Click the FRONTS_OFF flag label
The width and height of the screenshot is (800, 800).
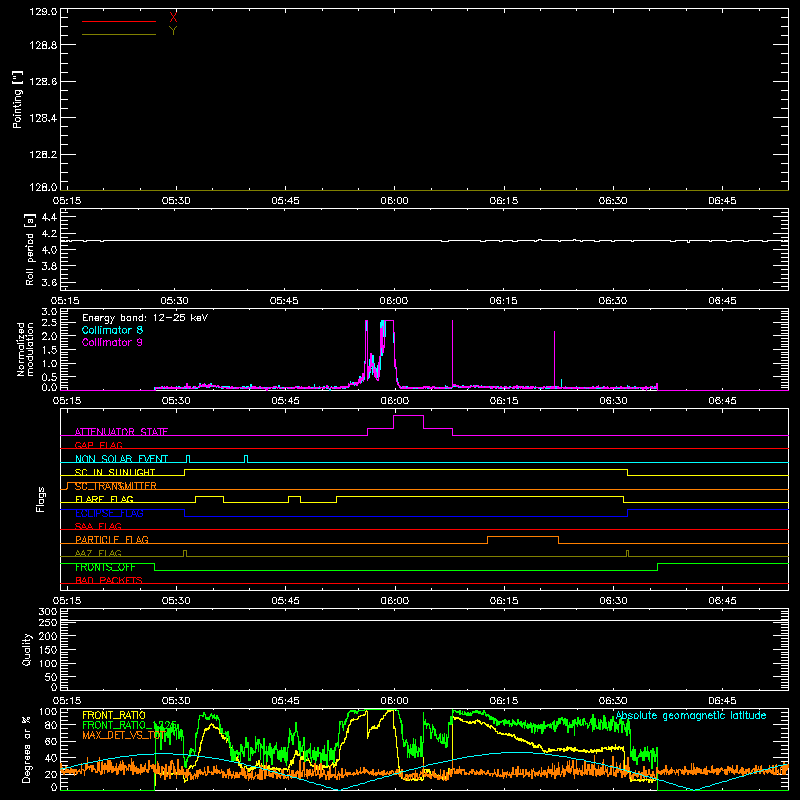pos(105,567)
